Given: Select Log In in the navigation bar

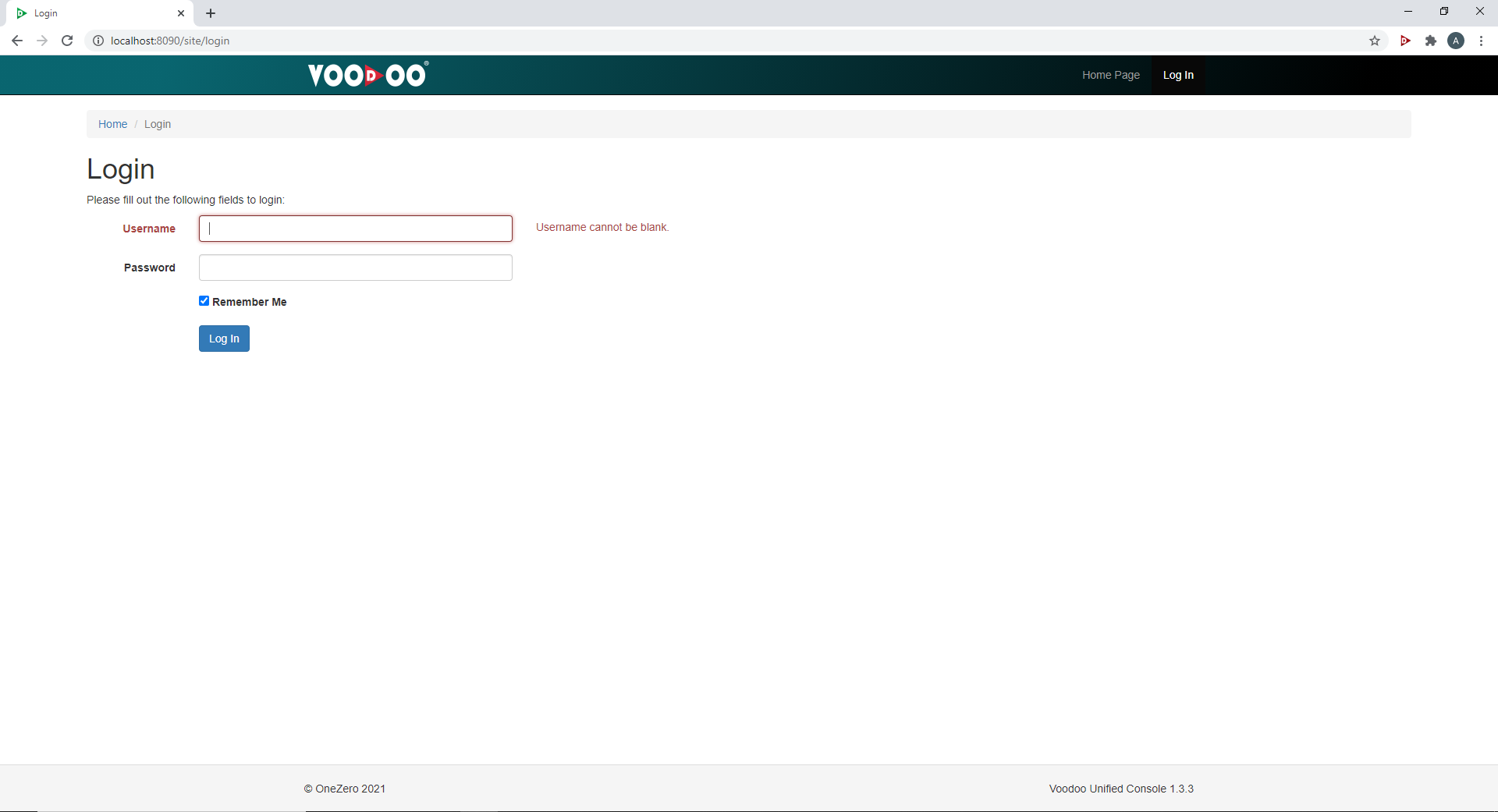Looking at the screenshot, I should pyautogui.click(x=1178, y=75).
